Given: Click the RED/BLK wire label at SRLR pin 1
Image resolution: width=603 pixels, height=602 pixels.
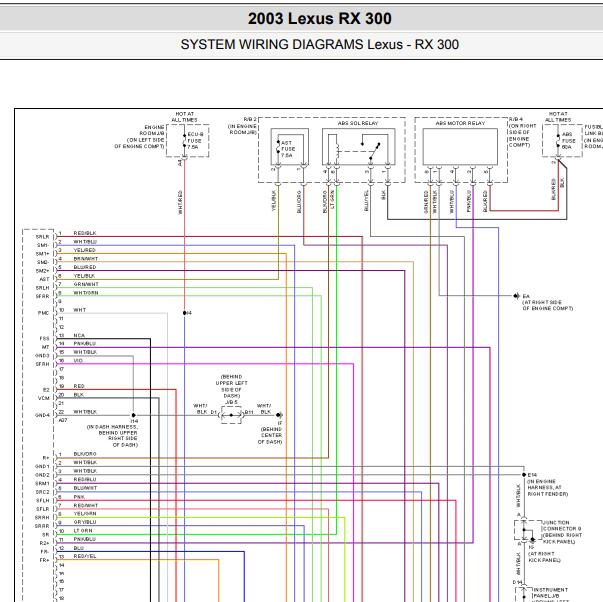Looking at the screenshot, I should (85, 233).
